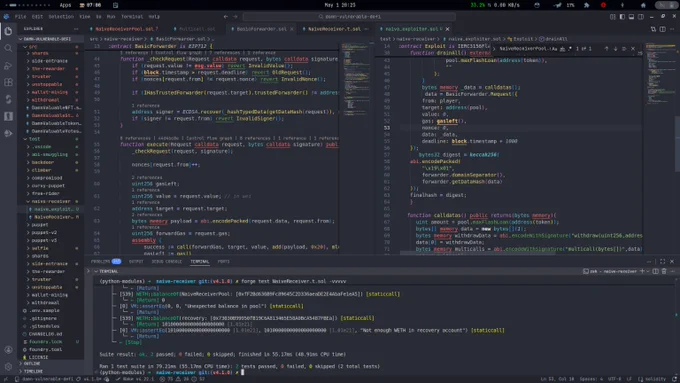Open the Extensions view in activity bar
Screen dimensions: 680x383
click(8, 82)
